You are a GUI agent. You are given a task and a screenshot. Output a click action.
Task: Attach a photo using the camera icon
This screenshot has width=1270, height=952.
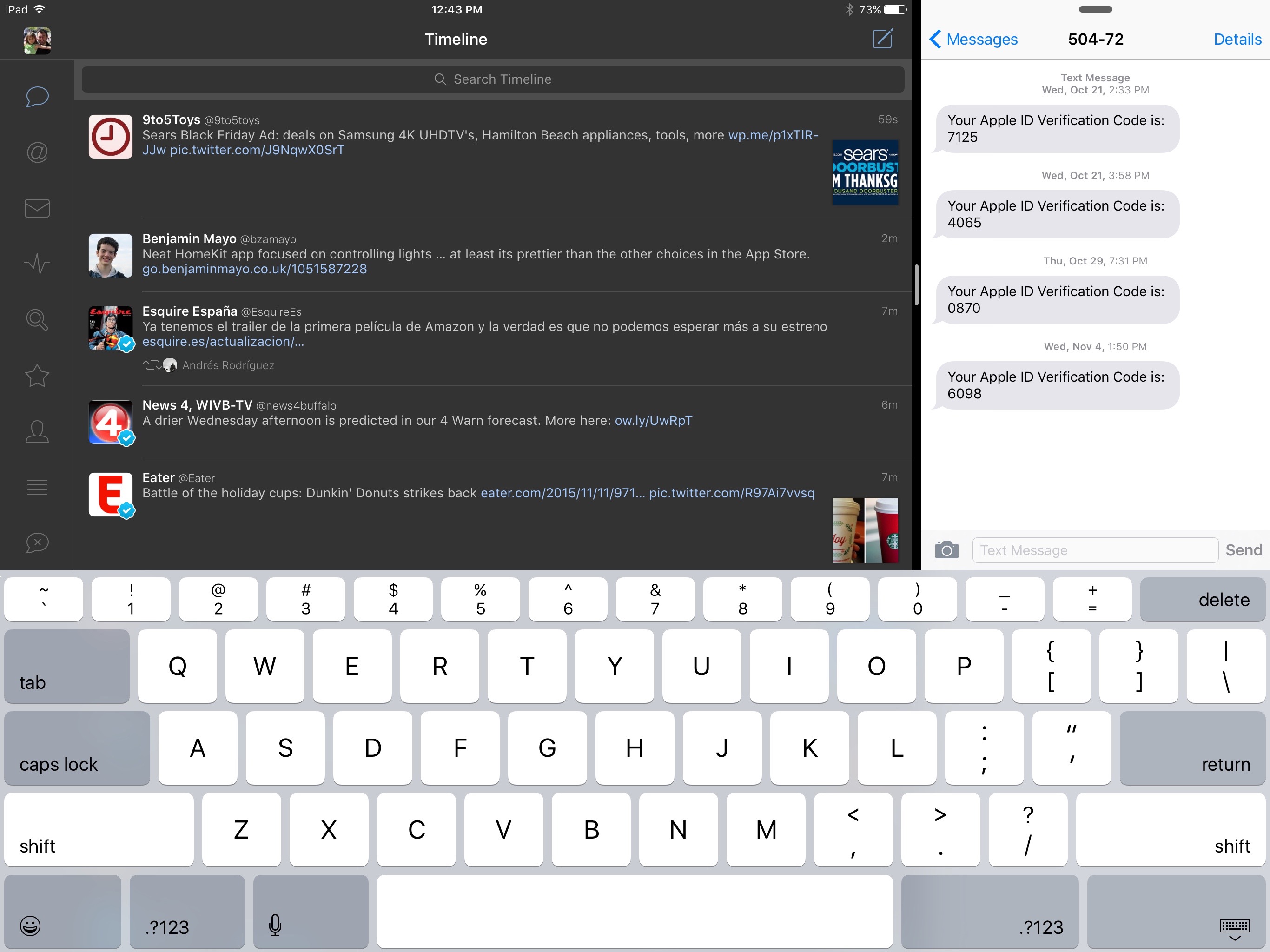[947, 549]
